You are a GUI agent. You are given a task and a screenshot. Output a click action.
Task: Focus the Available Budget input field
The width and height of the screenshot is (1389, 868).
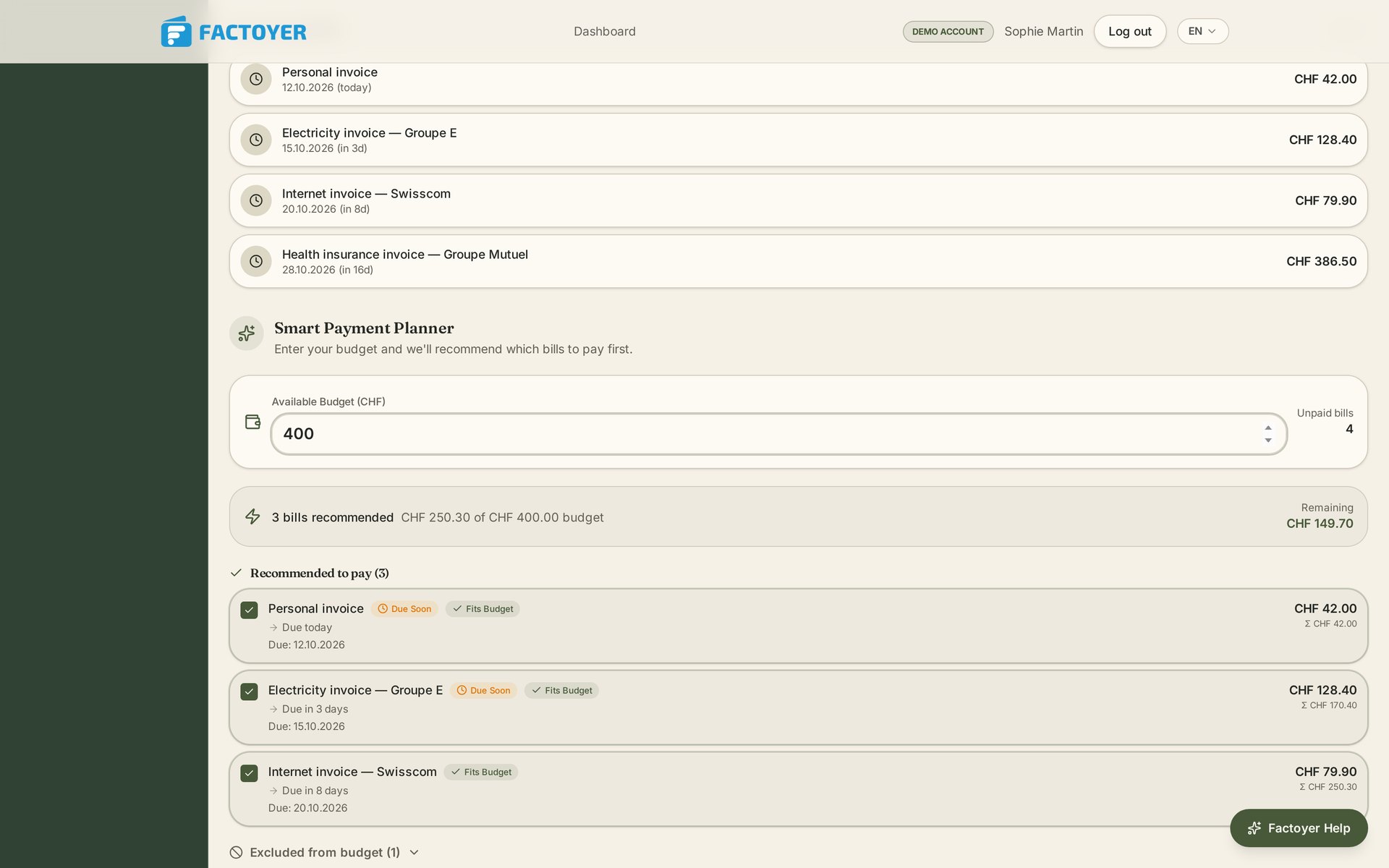pyautogui.click(x=778, y=434)
